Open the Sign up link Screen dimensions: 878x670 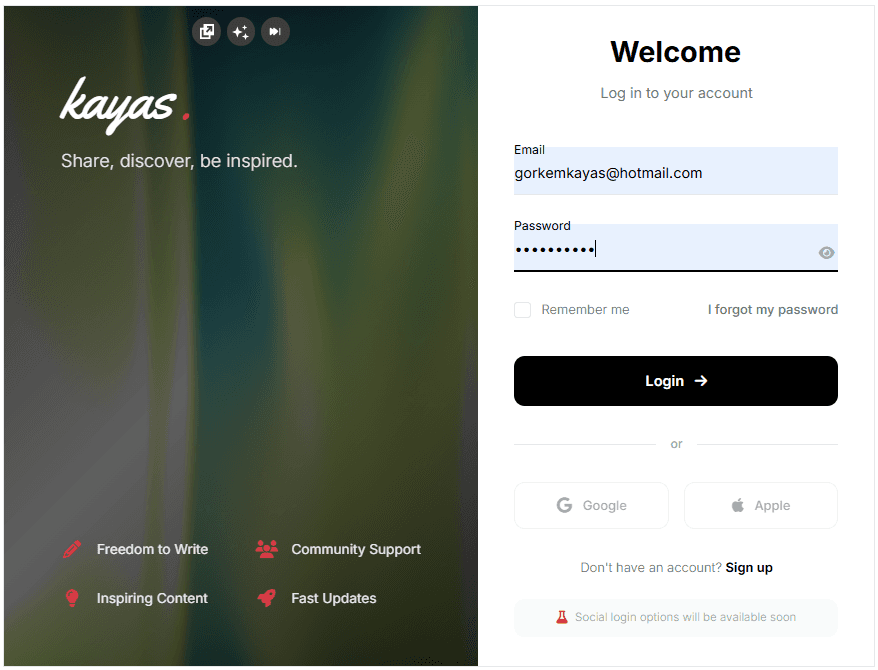point(749,568)
